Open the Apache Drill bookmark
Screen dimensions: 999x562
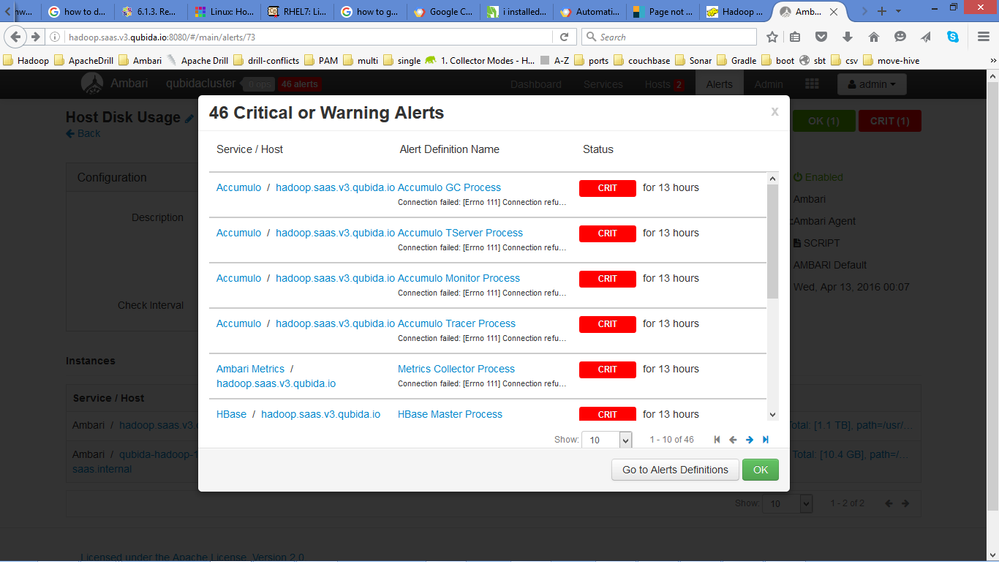pyautogui.click(x=198, y=61)
